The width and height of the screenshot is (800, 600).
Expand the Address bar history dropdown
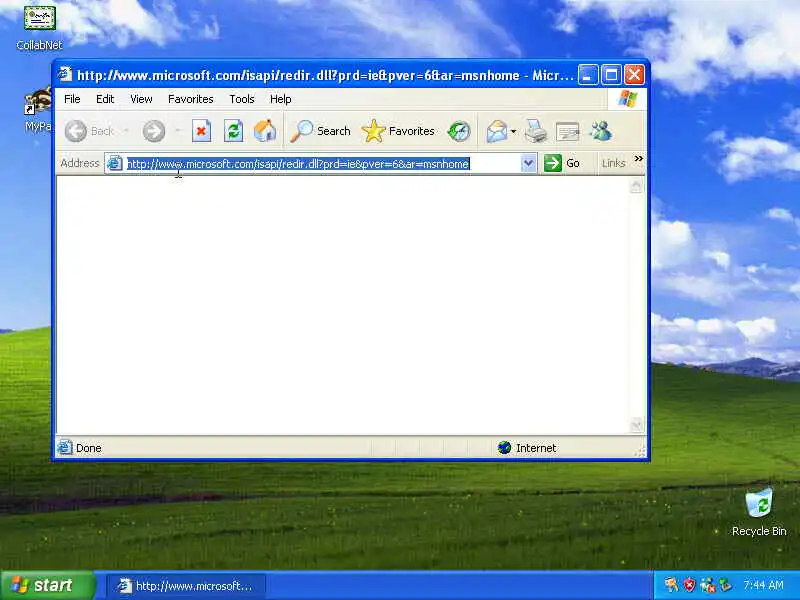pos(529,164)
